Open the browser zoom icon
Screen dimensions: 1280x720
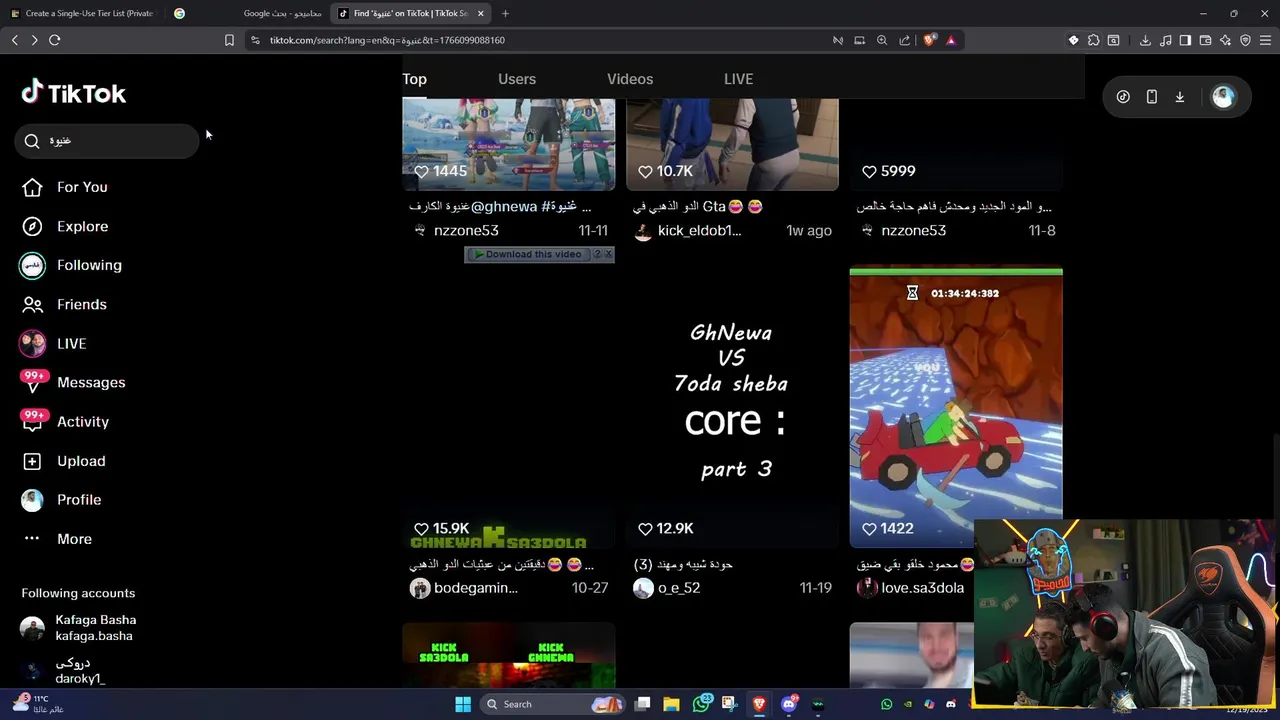click(882, 40)
